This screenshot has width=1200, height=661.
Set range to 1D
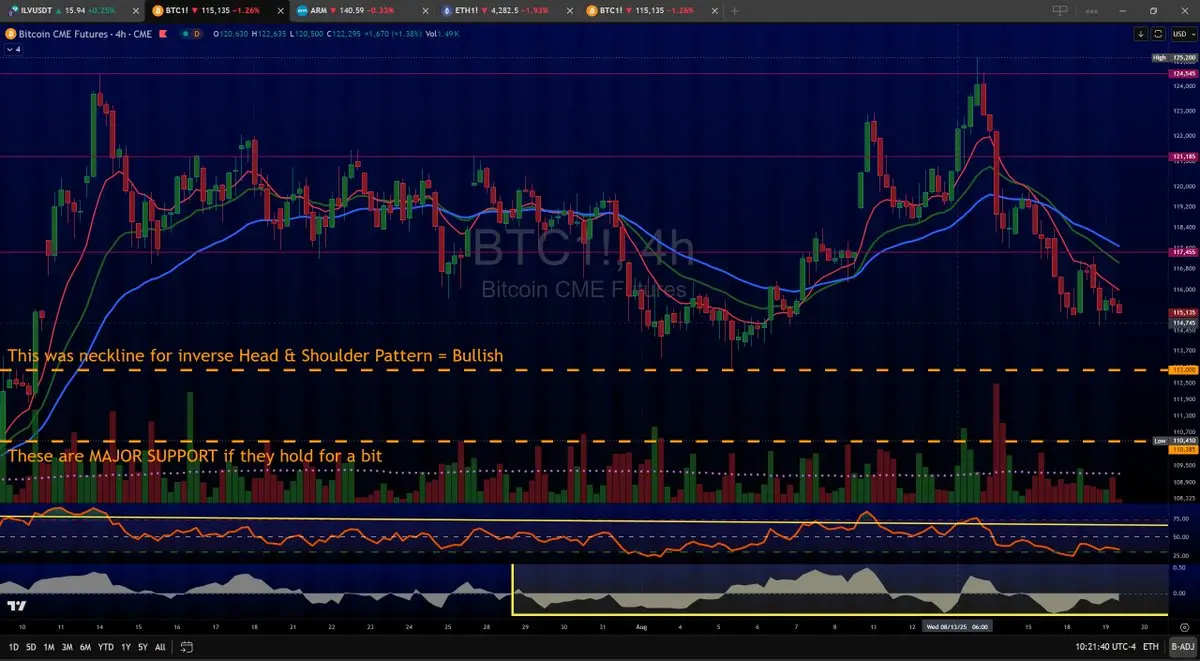point(13,647)
